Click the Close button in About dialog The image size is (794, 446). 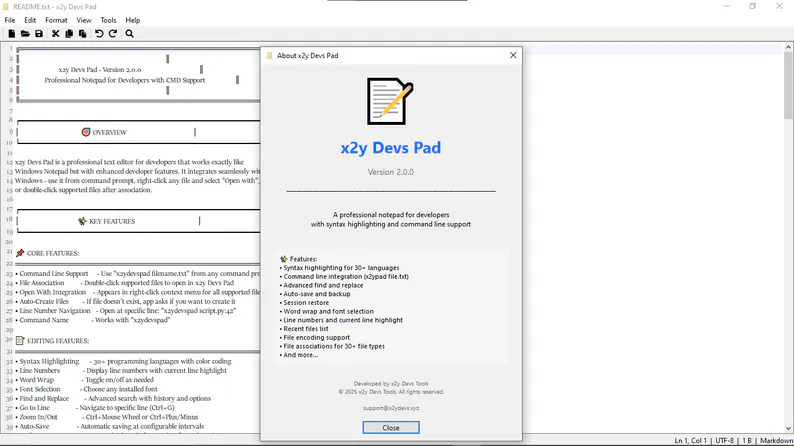[x=391, y=427]
